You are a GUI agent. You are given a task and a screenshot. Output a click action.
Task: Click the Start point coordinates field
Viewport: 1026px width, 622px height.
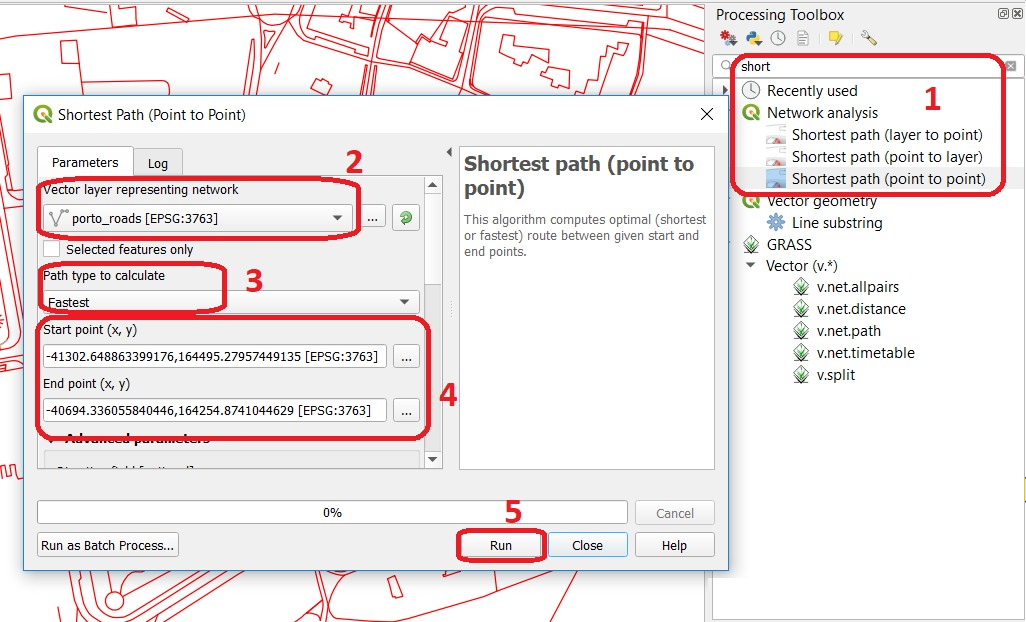point(215,356)
